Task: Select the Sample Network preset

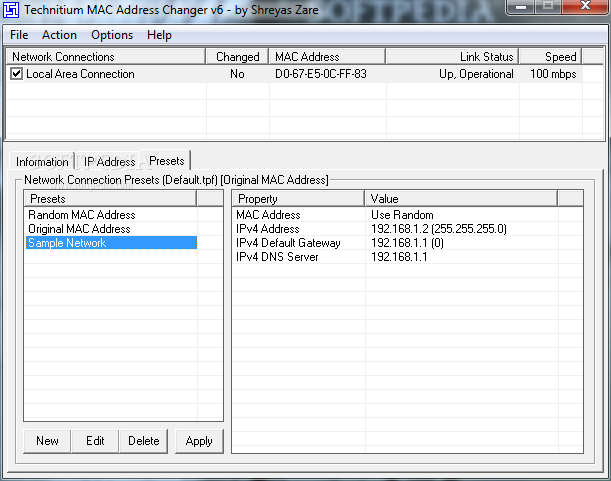Action: pos(111,243)
